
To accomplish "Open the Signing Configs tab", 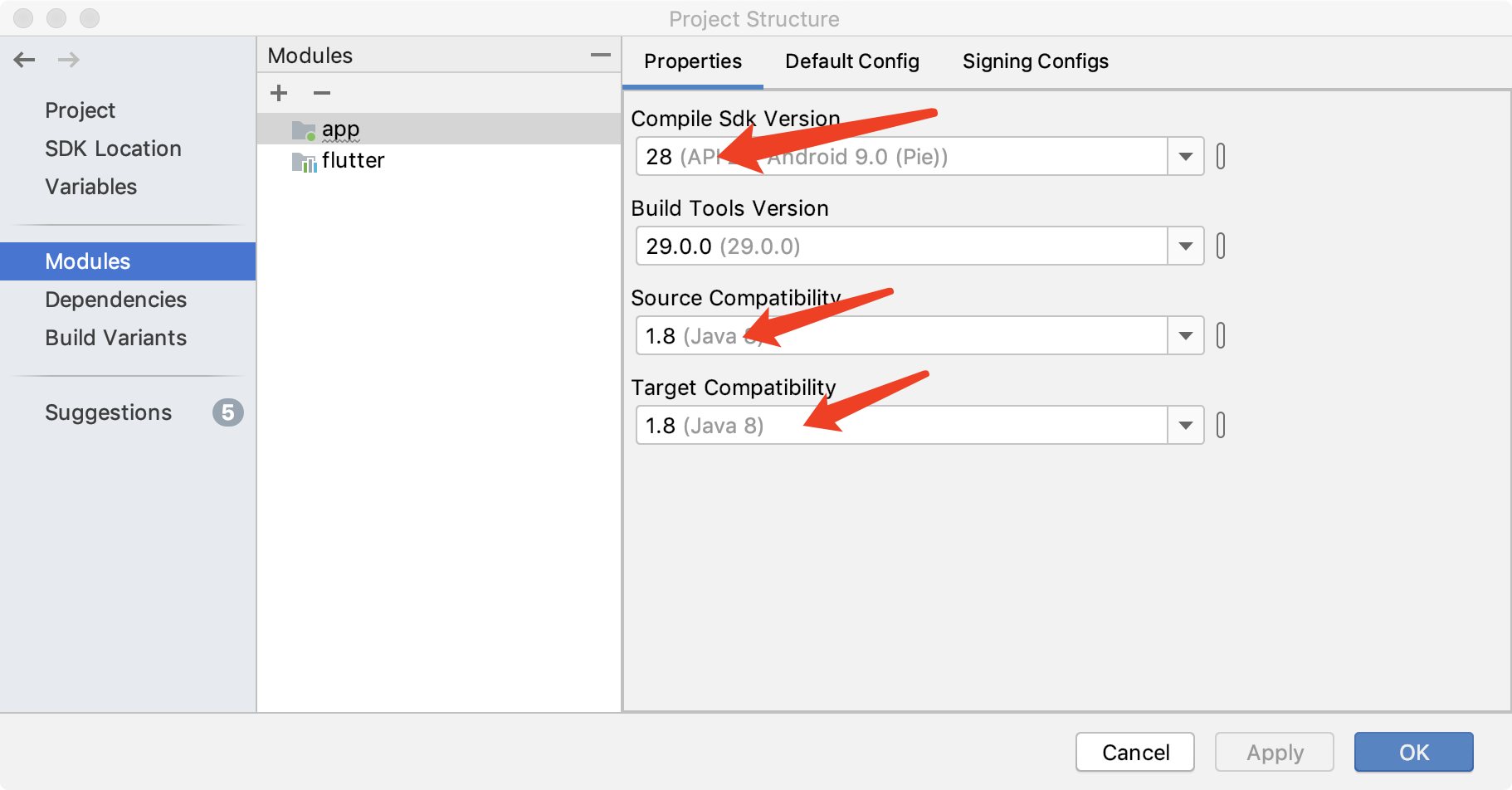I will (x=1036, y=61).
